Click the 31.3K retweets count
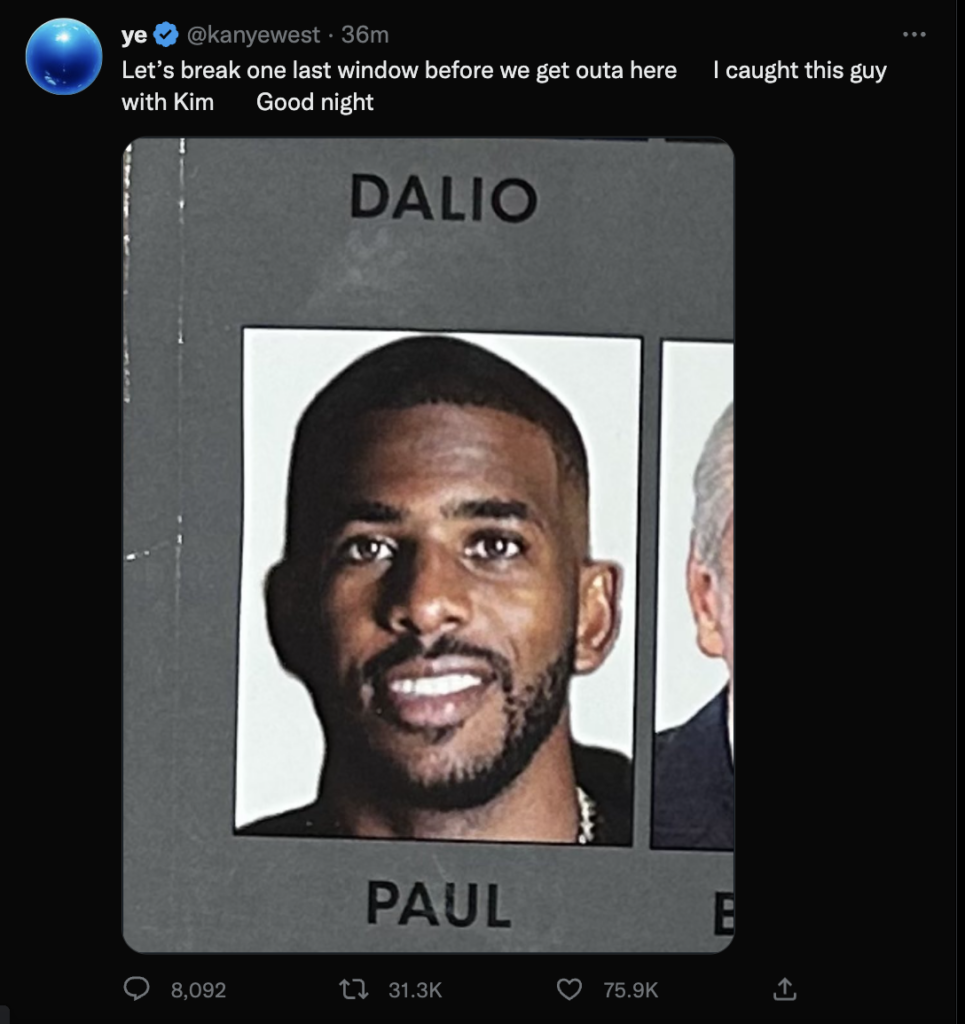The image size is (965, 1024). click(415, 990)
